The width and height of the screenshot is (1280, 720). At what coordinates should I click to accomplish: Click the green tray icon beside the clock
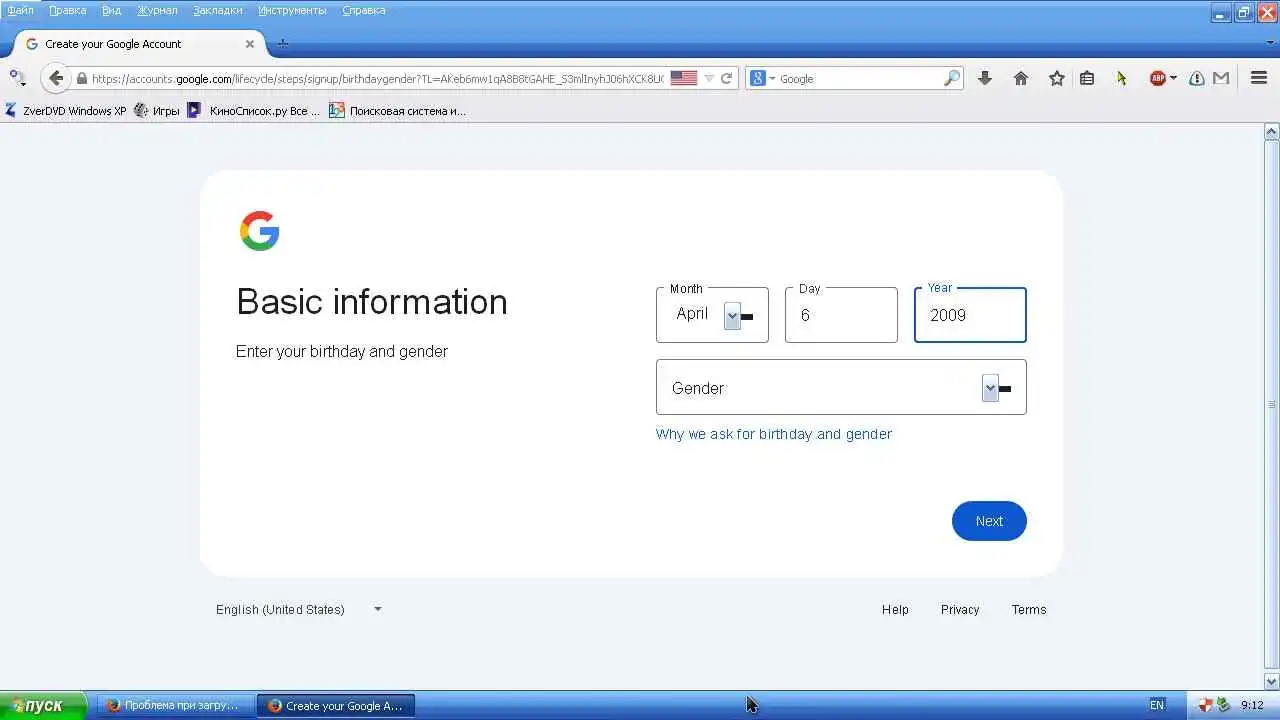pyautogui.click(x=1222, y=705)
